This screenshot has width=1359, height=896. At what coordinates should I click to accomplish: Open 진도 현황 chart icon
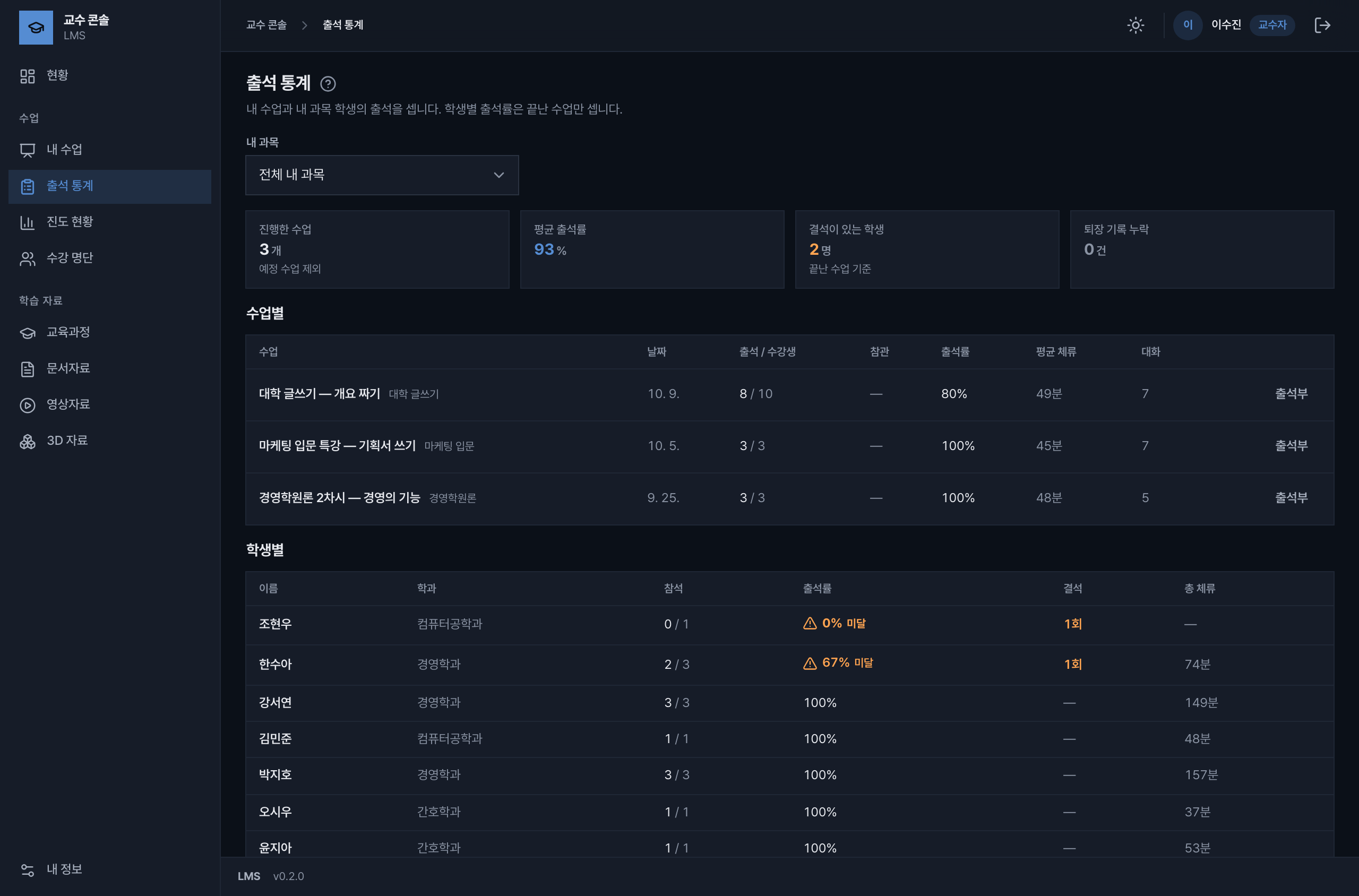[x=28, y=222]
